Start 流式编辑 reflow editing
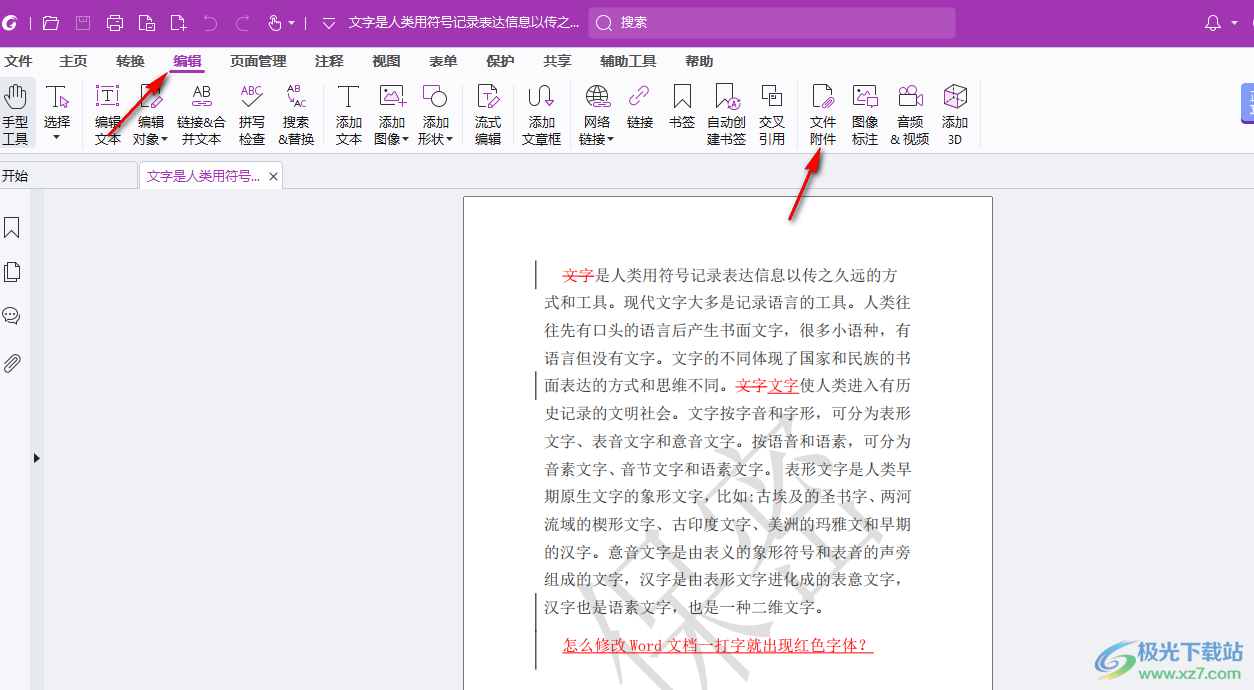This screenshot has height=690, width=1254. [488, 114]
